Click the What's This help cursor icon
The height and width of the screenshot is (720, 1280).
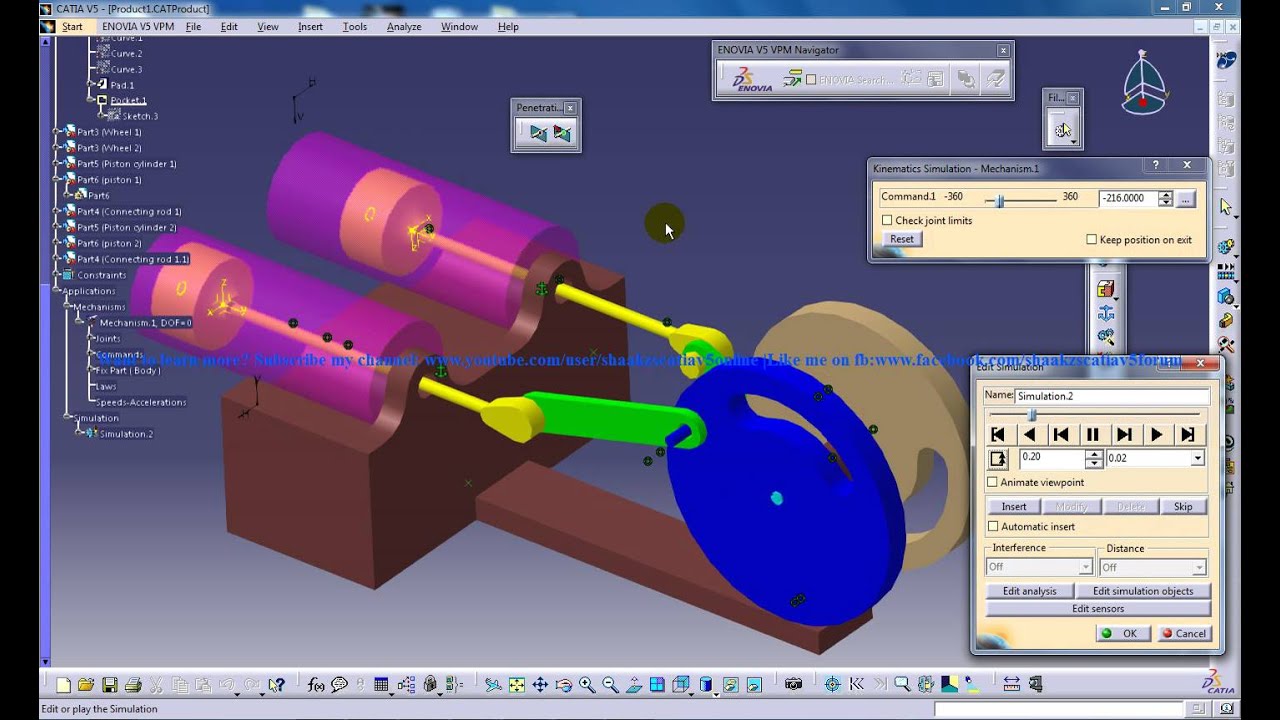277,685
